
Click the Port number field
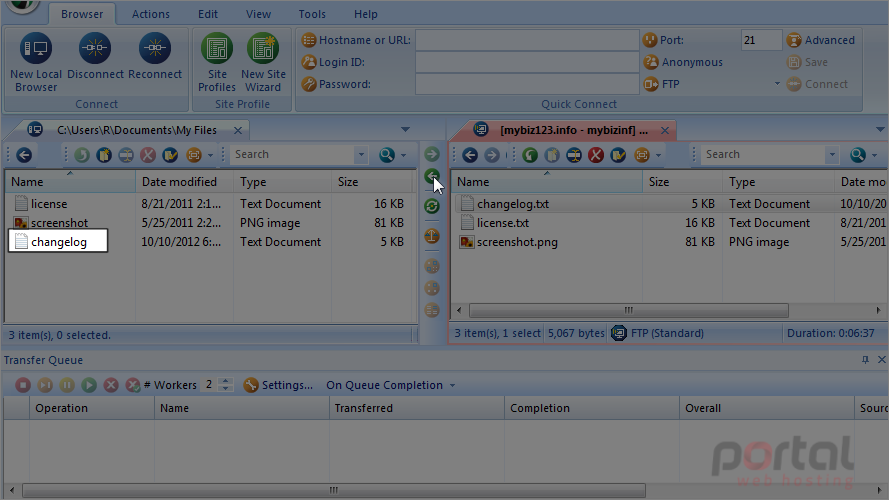[x=761, y=40]
